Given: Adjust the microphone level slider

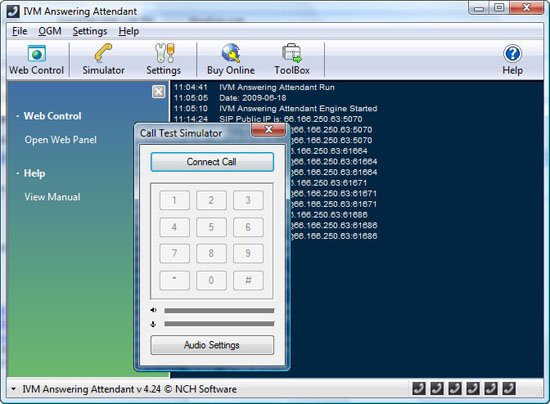Looking at the screenshot, I should [219, 324].
